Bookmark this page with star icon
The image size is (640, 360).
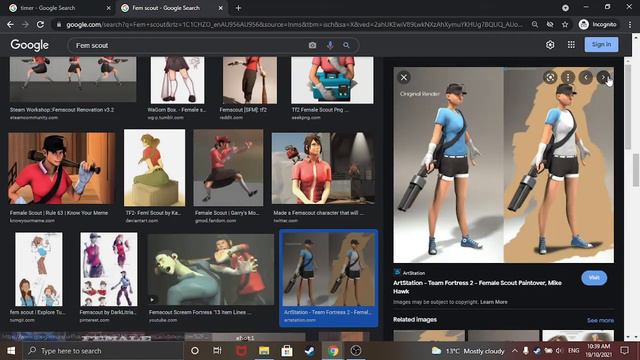[x=565, y=24]
